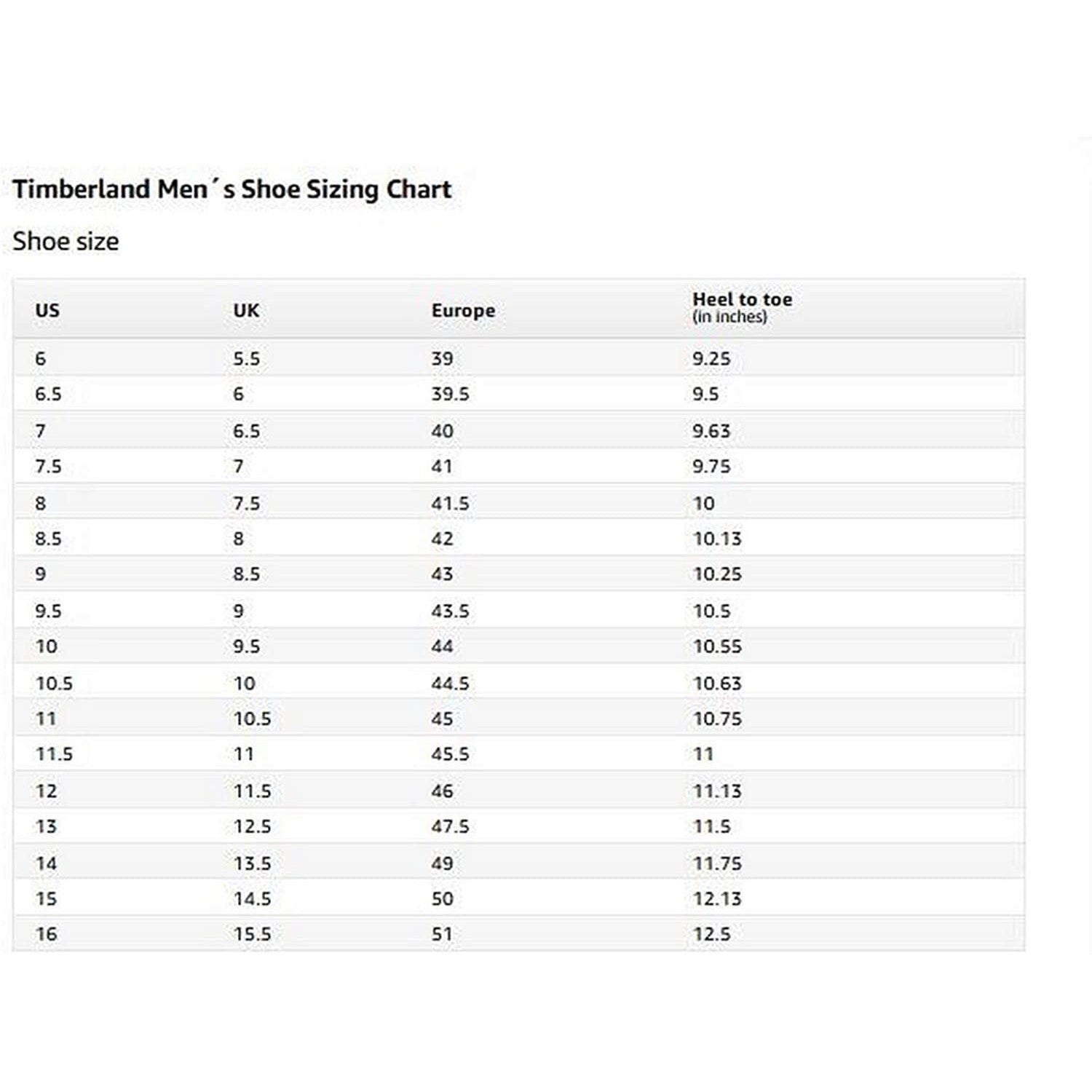Screen dimensions: 1092x1092
Task: Select US size 6 cell
Action: coord(41,358)
